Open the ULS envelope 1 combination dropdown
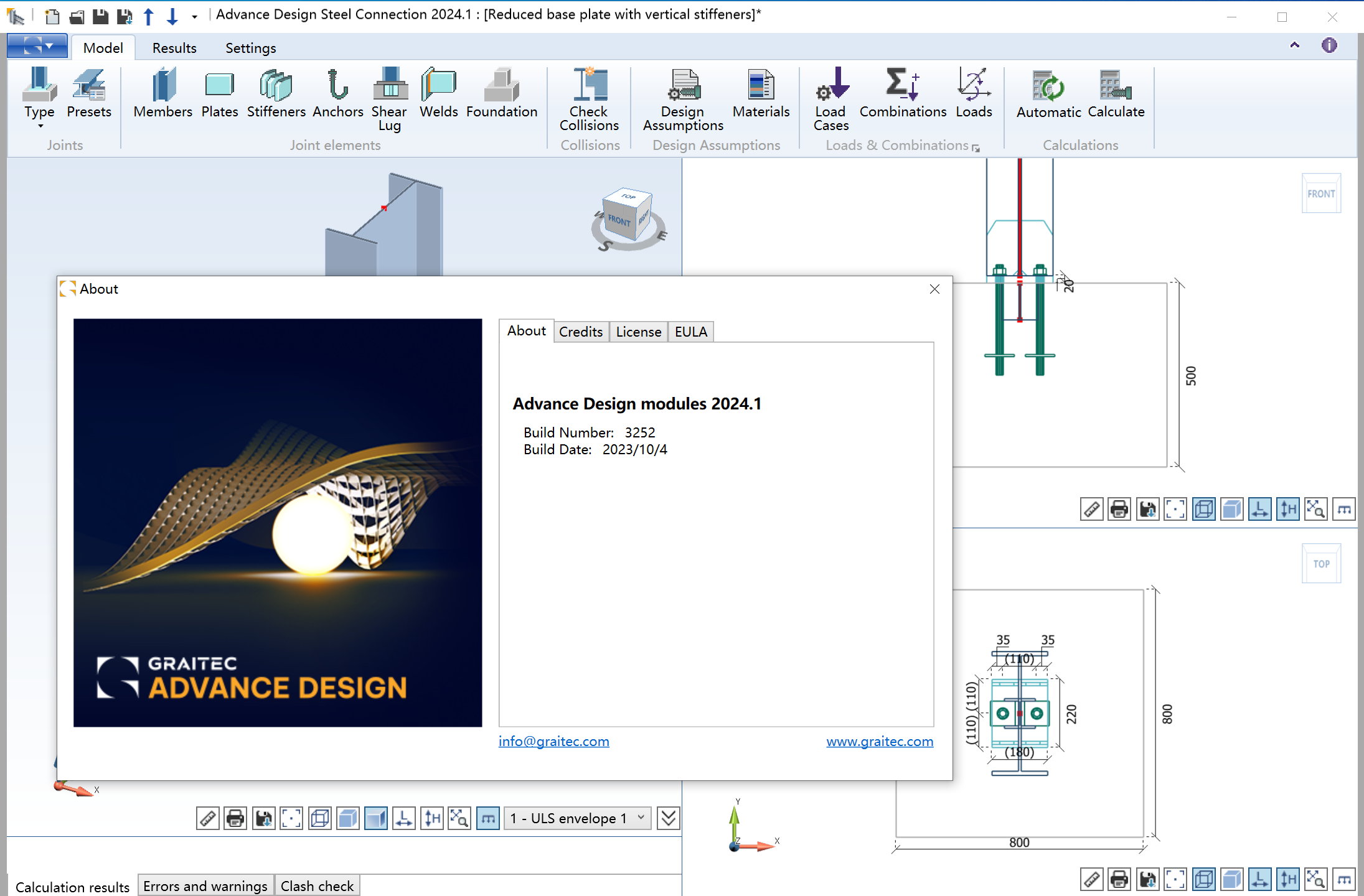This screenshot has width=1364, height=896. (x=578, y=818)
